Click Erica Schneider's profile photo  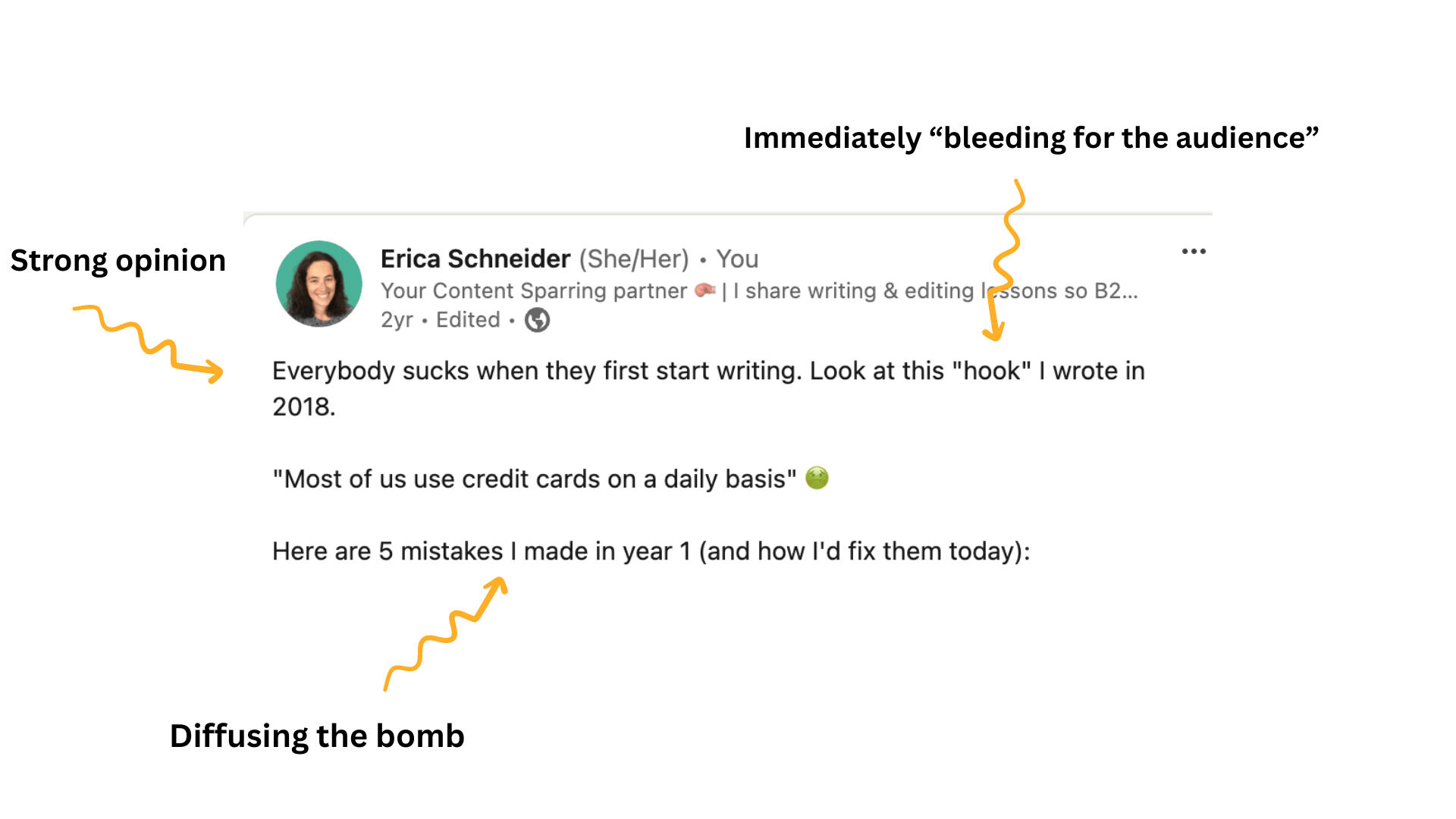319,284
